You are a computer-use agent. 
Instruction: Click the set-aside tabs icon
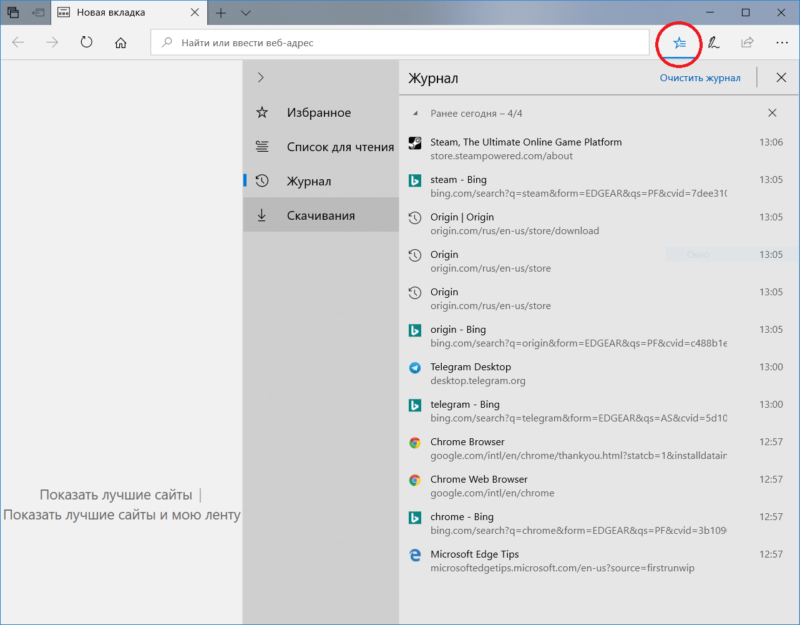click(13, 12)
